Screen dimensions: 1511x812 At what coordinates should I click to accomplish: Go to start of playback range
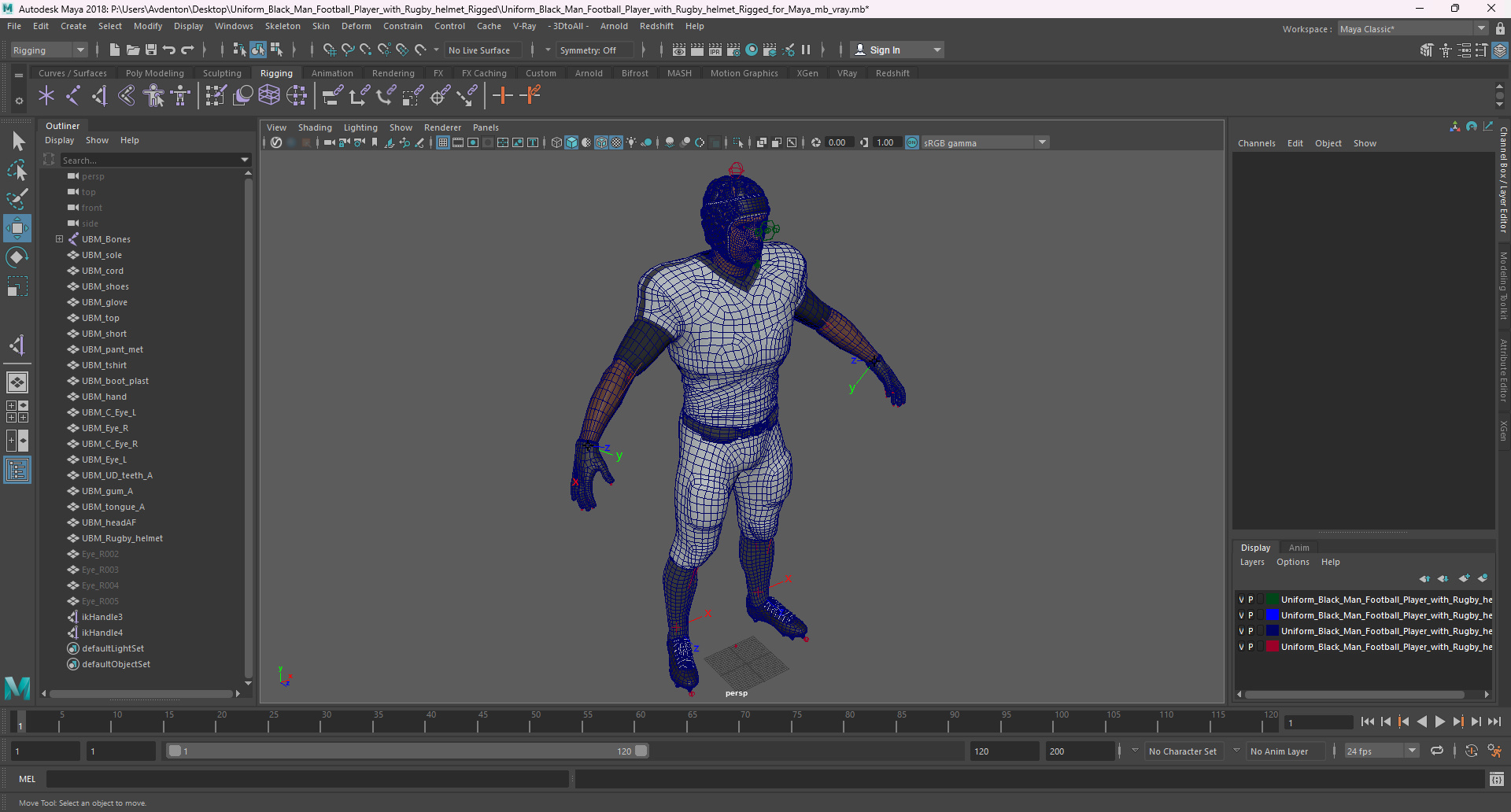pyautogui.click(x=1368, y=722)
